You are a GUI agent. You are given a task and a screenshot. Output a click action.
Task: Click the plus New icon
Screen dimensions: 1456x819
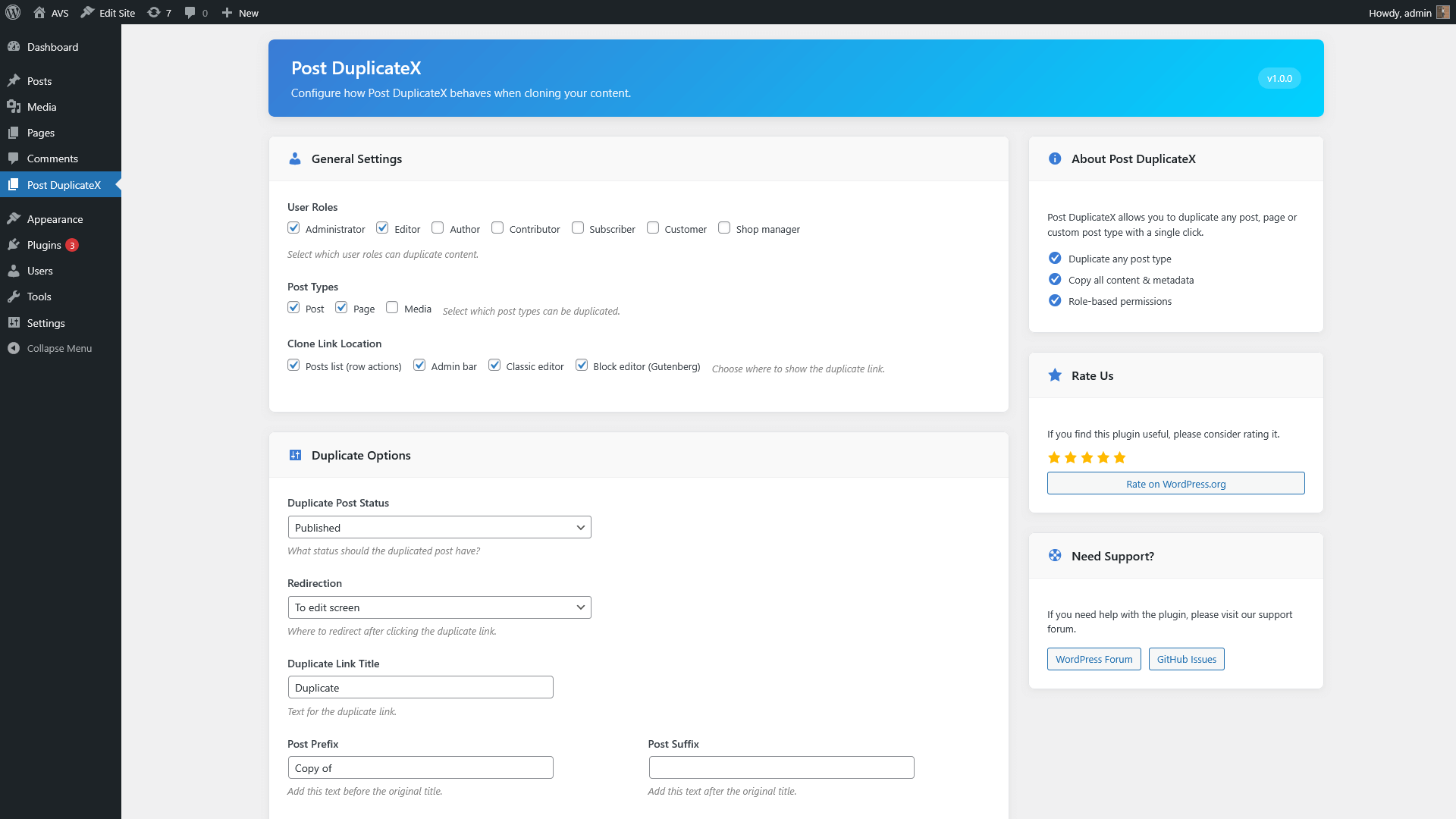[227, 13]
